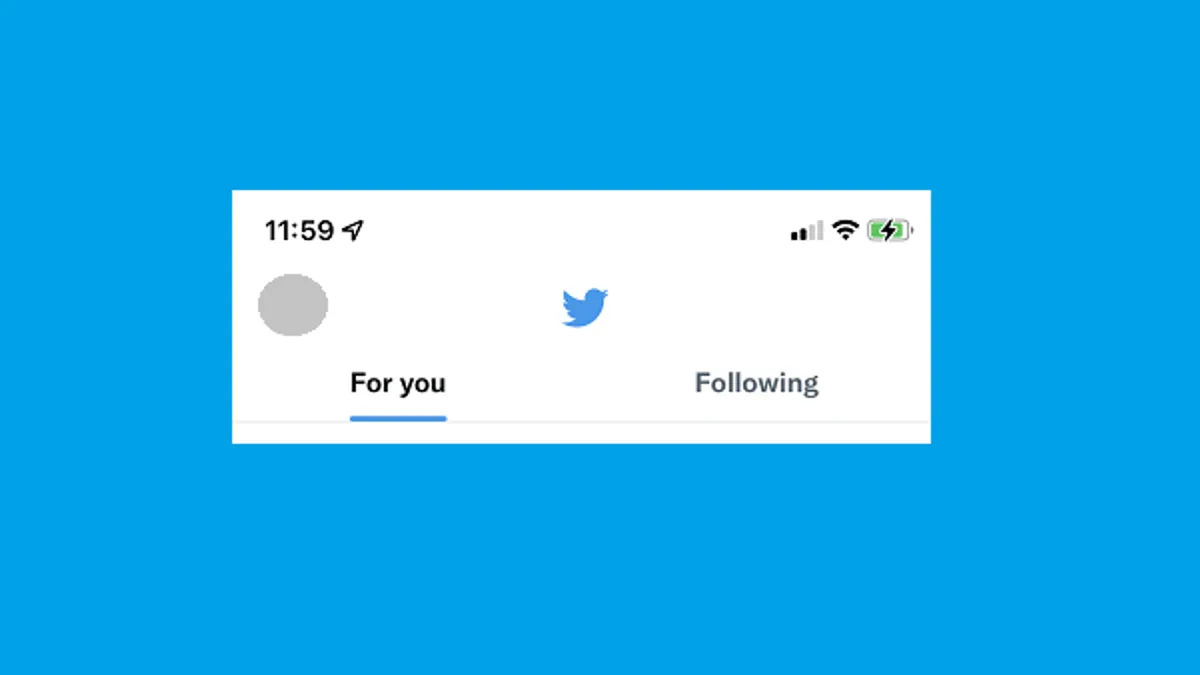Click the lightning bolt inside the battery
The height and width of the screenshot is (675, 1200).
click(x=887, y=231)
